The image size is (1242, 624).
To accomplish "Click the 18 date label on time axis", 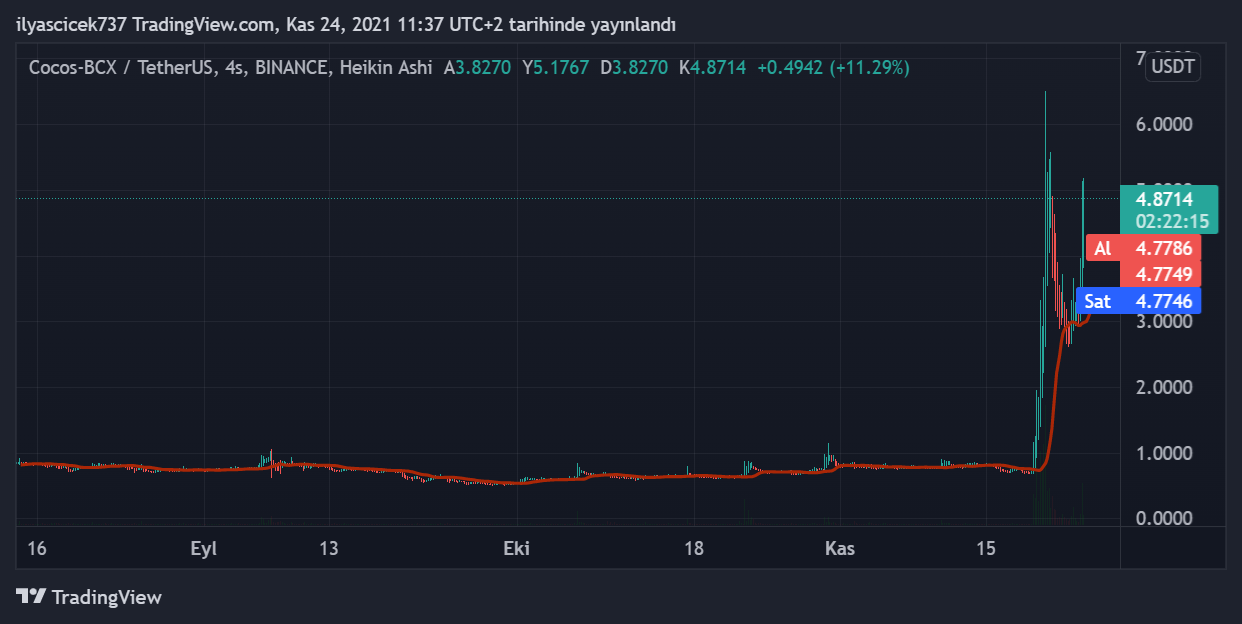I will pyautogui.click(x=694, y=548).
